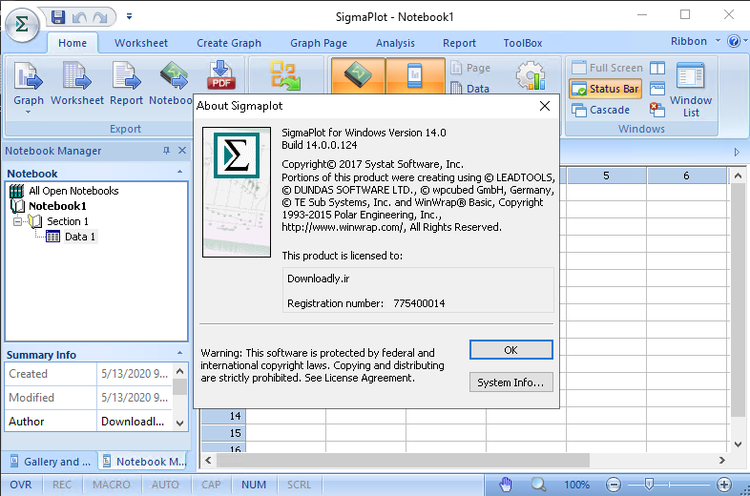Collapse the Section 1 tree node
This screenshot has height=496, width=750.
pyautogui.click(x=18, y=222)
